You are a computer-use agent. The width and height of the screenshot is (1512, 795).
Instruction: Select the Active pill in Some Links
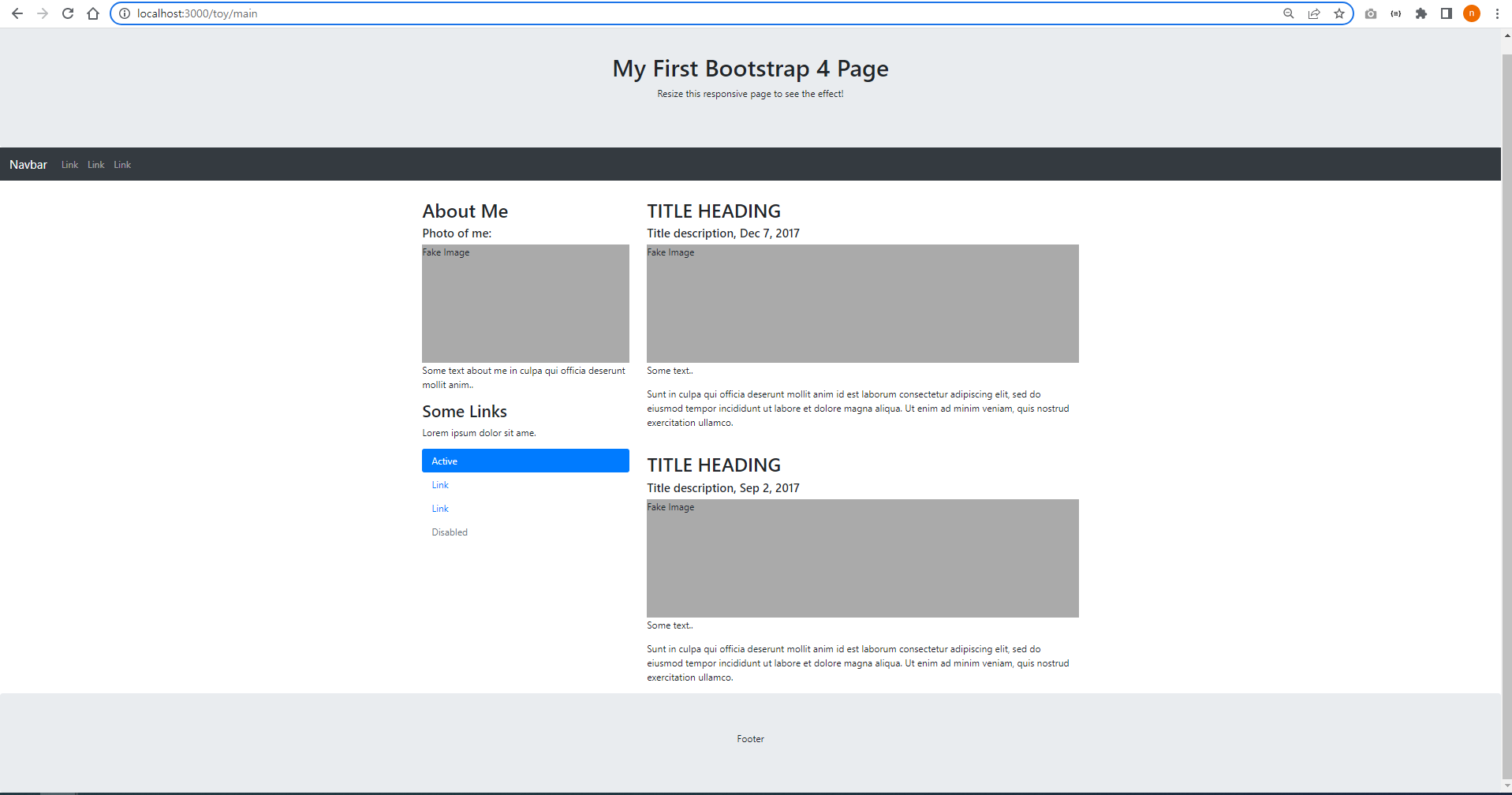pyautogui.click(x=525, y=461)
